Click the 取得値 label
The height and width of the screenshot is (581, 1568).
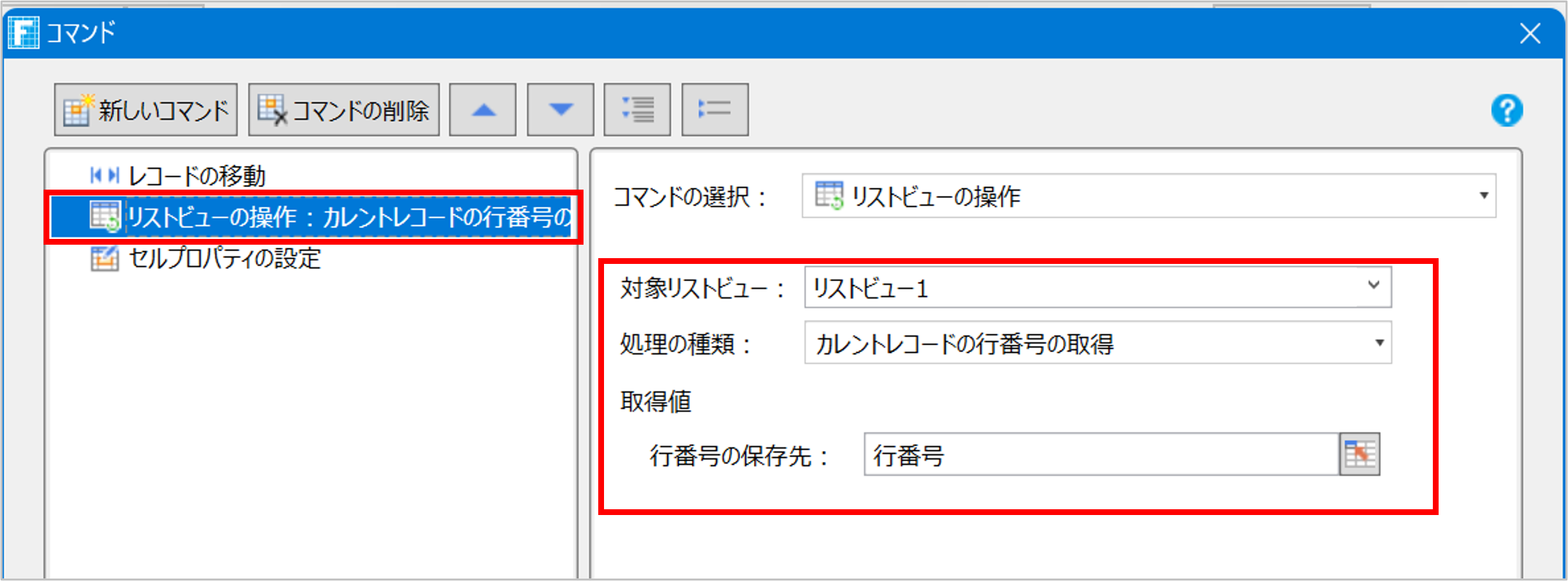tap(656, 402)
